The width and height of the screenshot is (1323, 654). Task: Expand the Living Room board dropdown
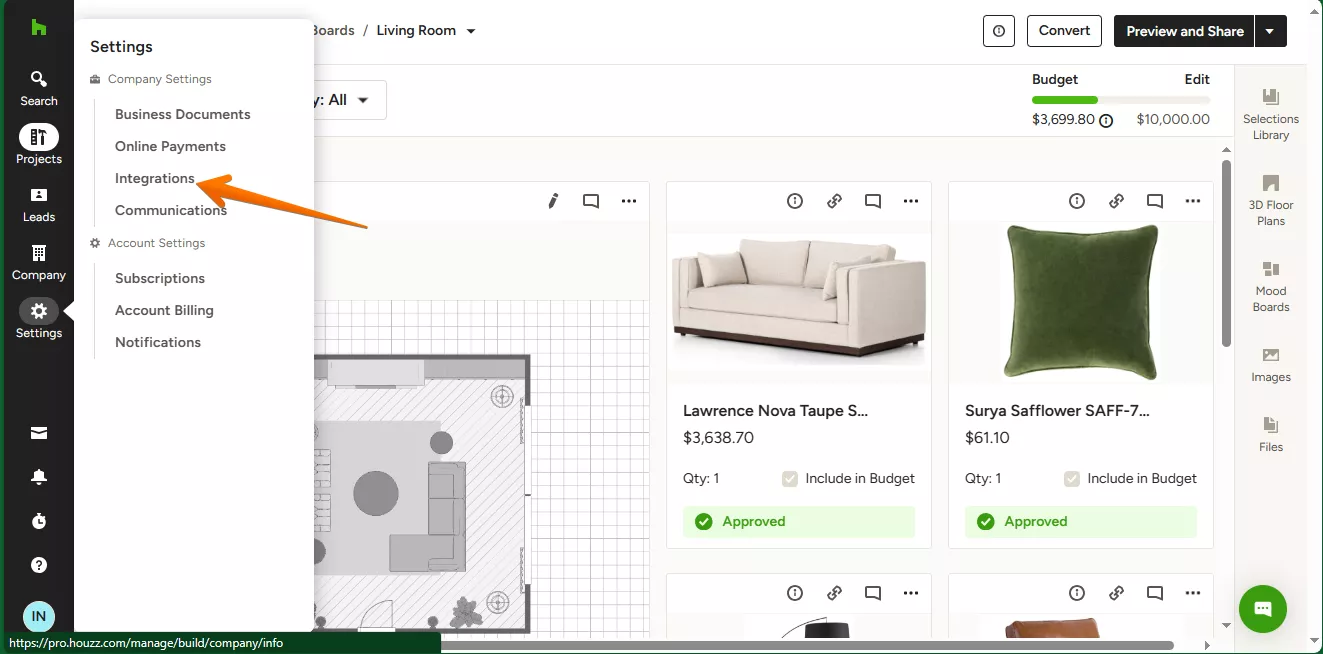(471, 31)
